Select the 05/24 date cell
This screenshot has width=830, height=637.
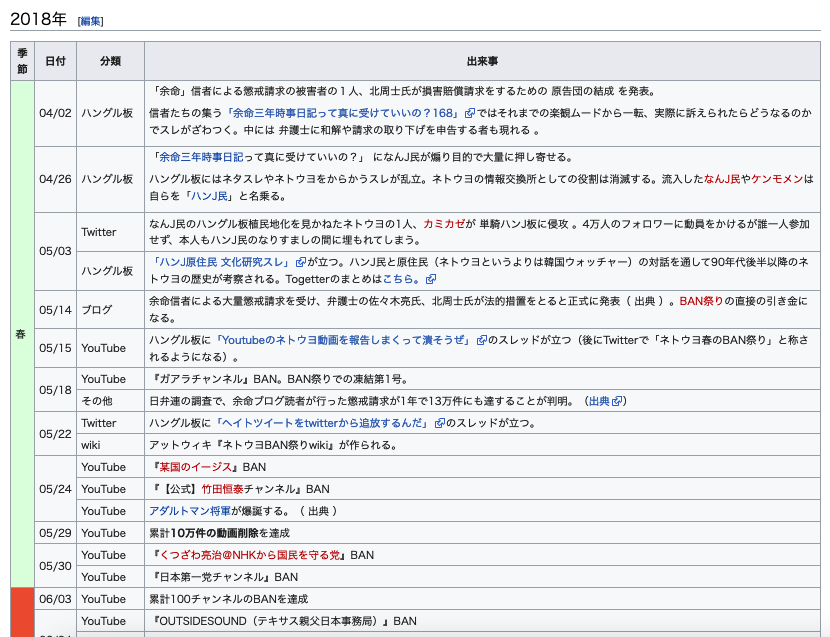56,489
